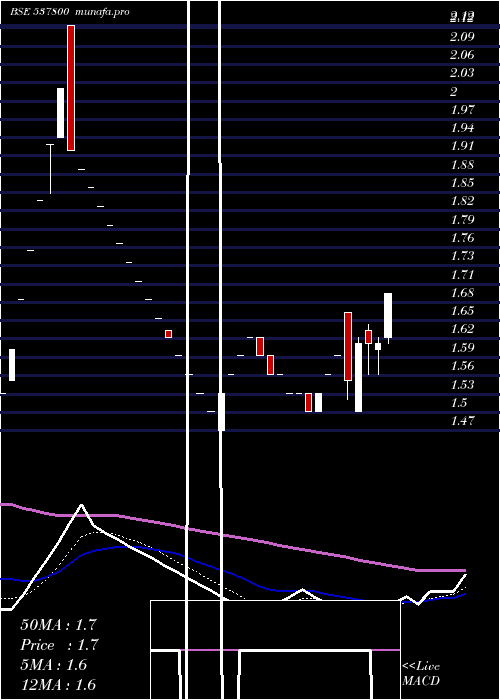Select the 1.53 price axis label
This screenshot has width=500, height=700.
point(462,384)
